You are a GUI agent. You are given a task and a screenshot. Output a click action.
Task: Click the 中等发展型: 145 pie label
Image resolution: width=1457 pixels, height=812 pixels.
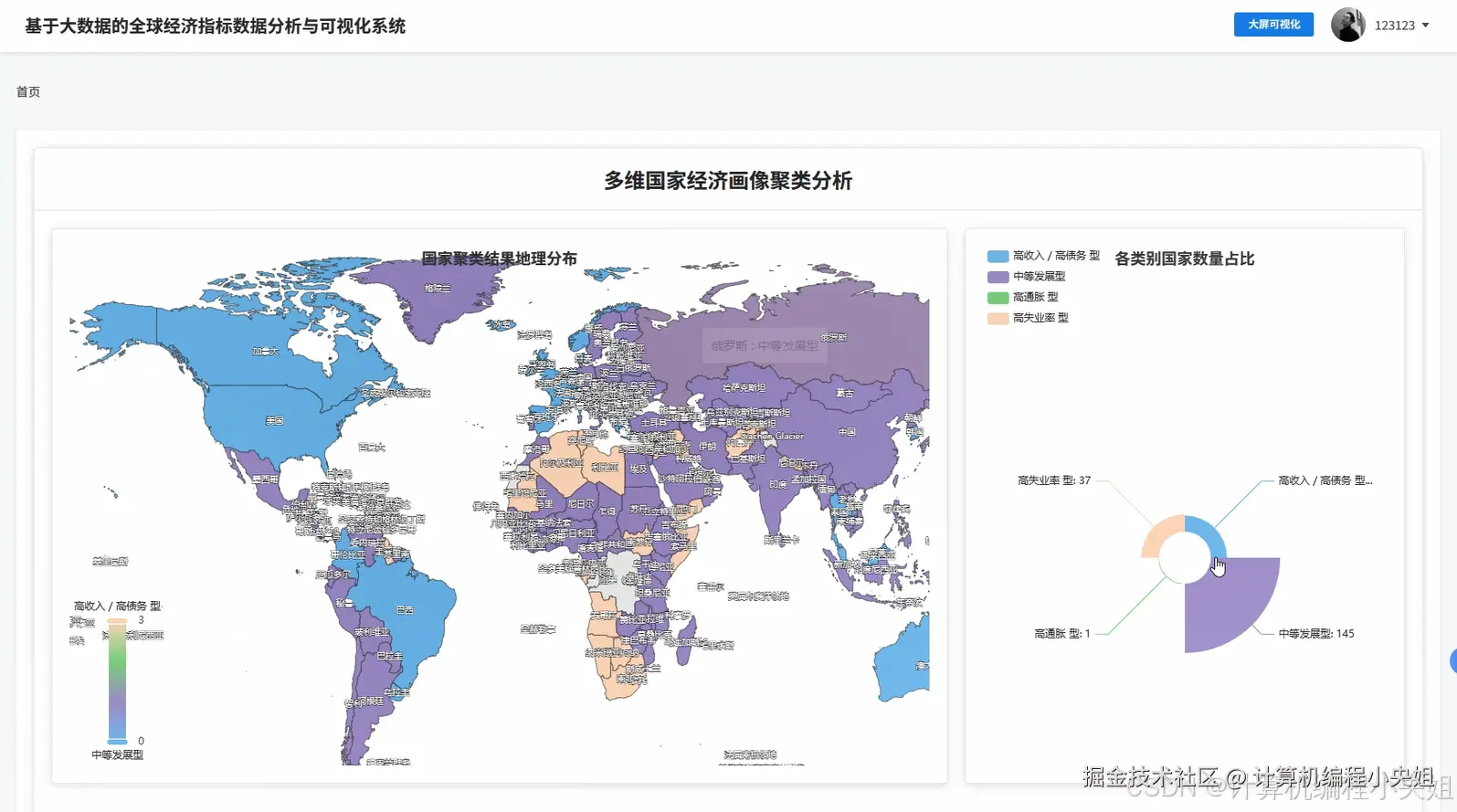click(x=1316, y=633)
